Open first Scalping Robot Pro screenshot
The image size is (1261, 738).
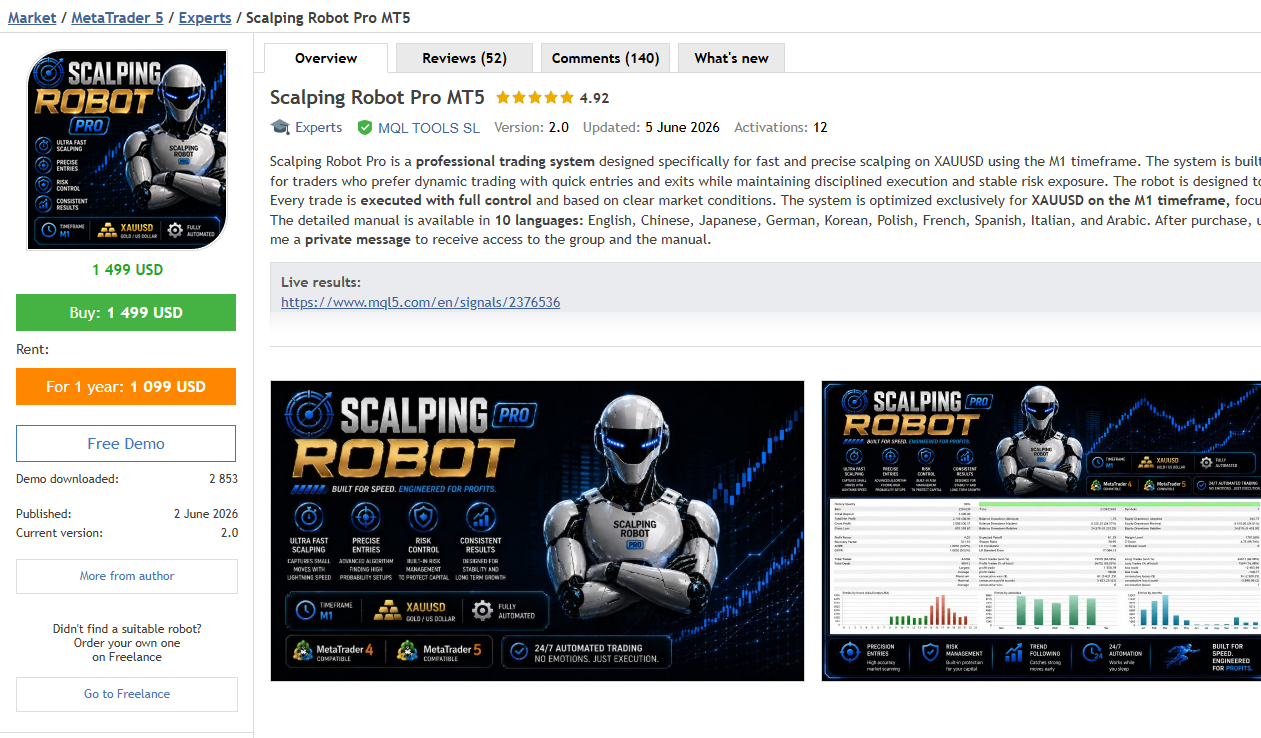[x=537, y=531]
